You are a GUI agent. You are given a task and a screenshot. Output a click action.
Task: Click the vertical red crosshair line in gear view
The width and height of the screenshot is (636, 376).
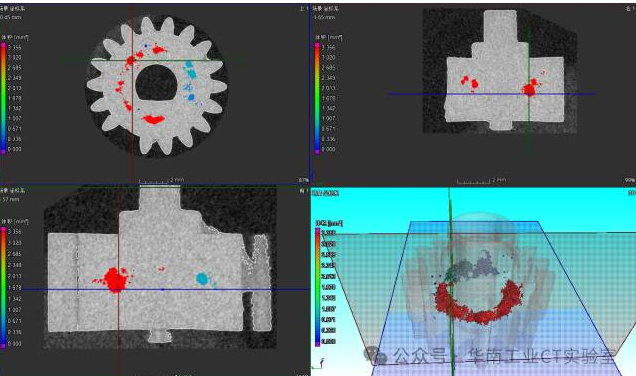tap(132, 93)
